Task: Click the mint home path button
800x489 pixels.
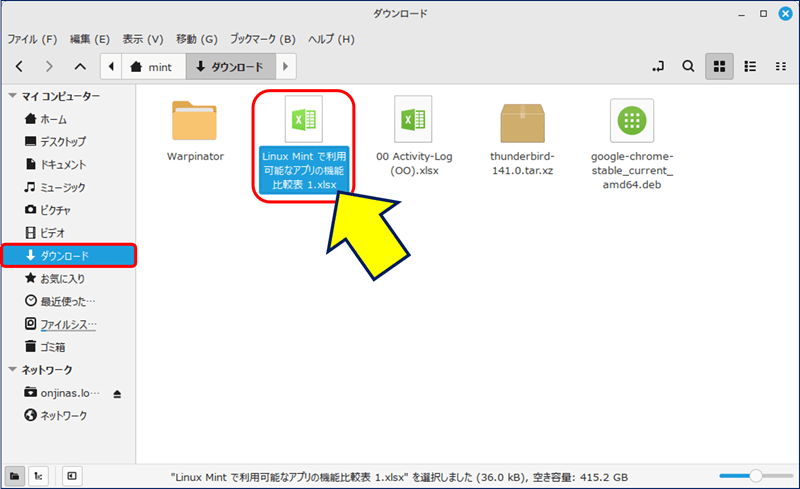Action: (152, 67)
